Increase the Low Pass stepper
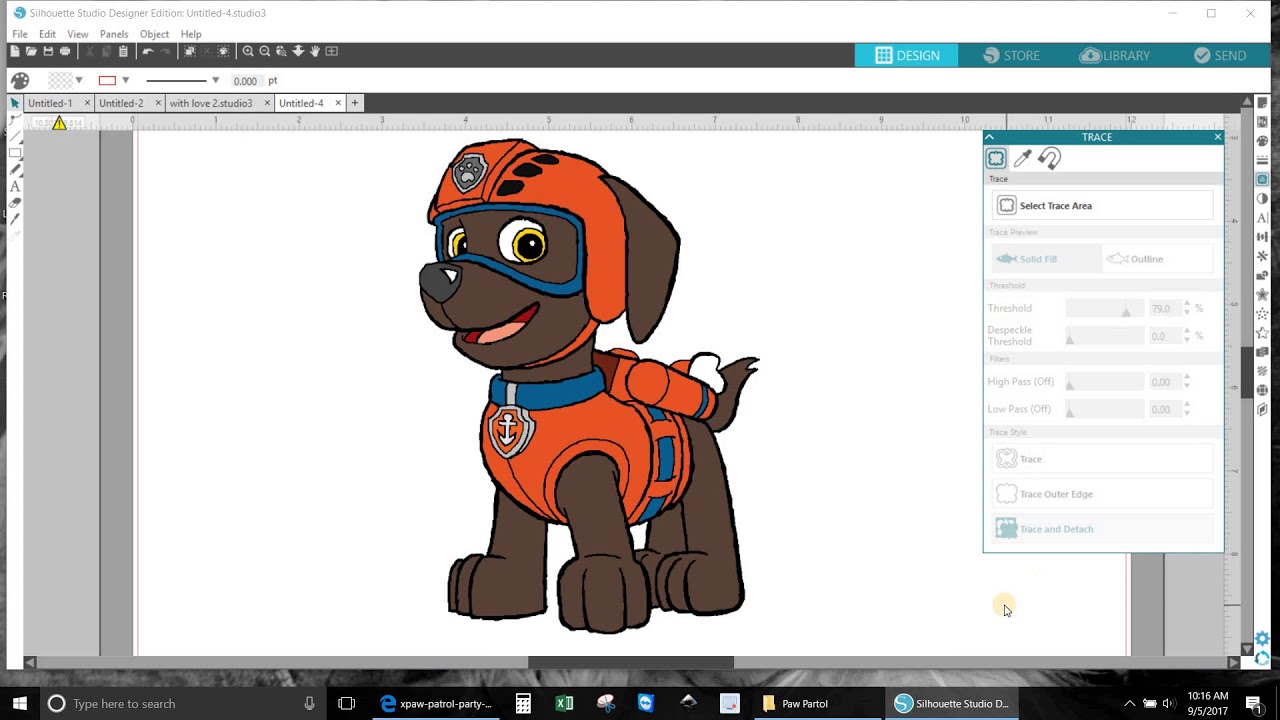1280x720 pixels. pos(1187,405)
